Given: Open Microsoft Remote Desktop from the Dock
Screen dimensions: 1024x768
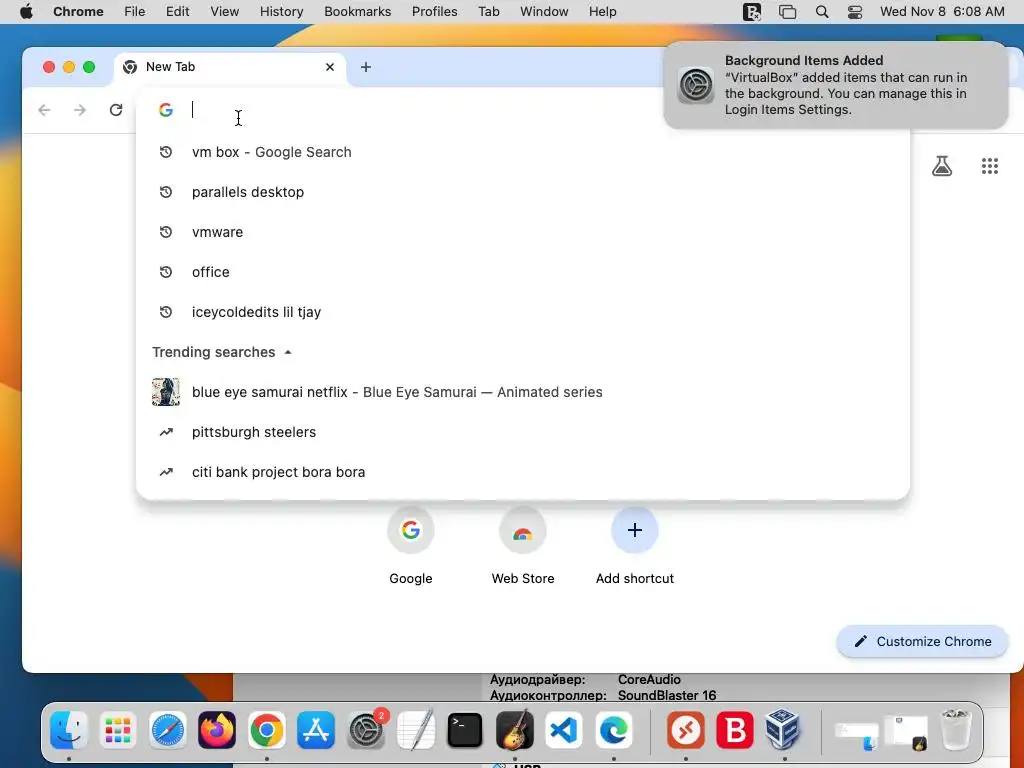Looking at the screenshot, I should (x=686, y=729).
